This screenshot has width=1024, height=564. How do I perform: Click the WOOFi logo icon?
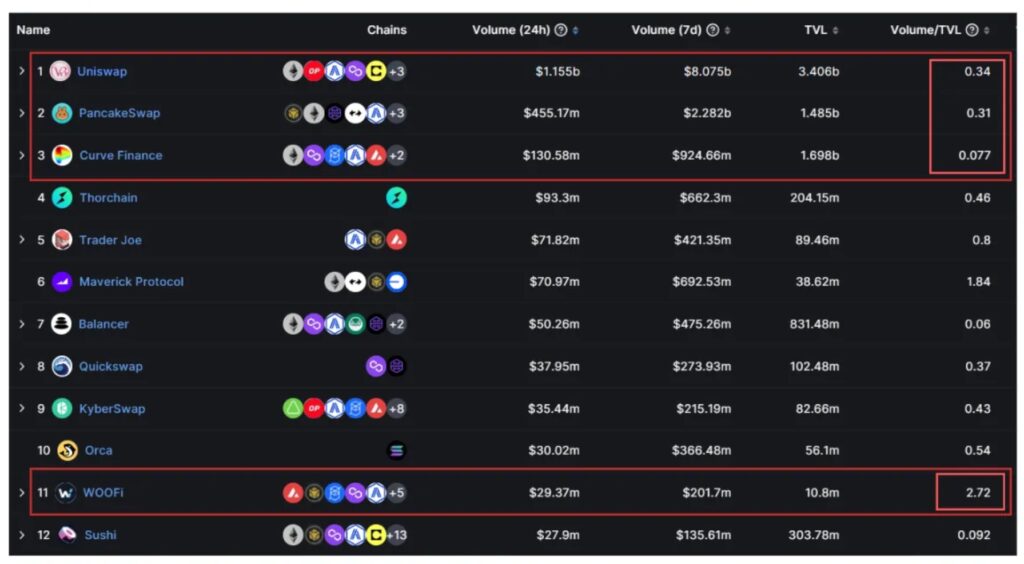click(65, 493)
